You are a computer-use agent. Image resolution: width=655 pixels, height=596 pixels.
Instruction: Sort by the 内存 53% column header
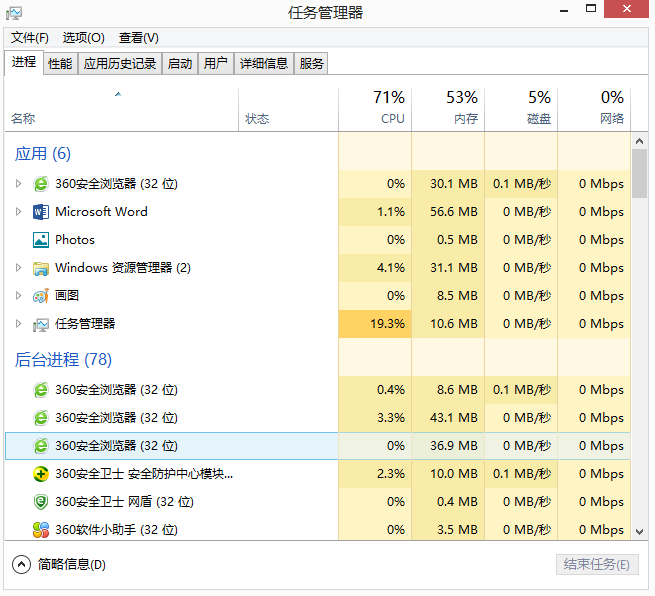click(448, 109)
